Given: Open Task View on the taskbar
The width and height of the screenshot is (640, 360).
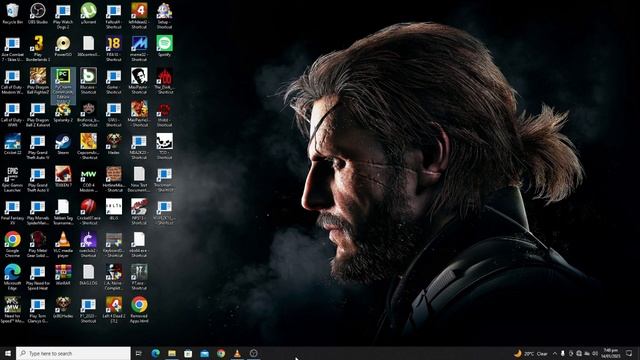Looking at the screenshot, I should coord(139,353).
